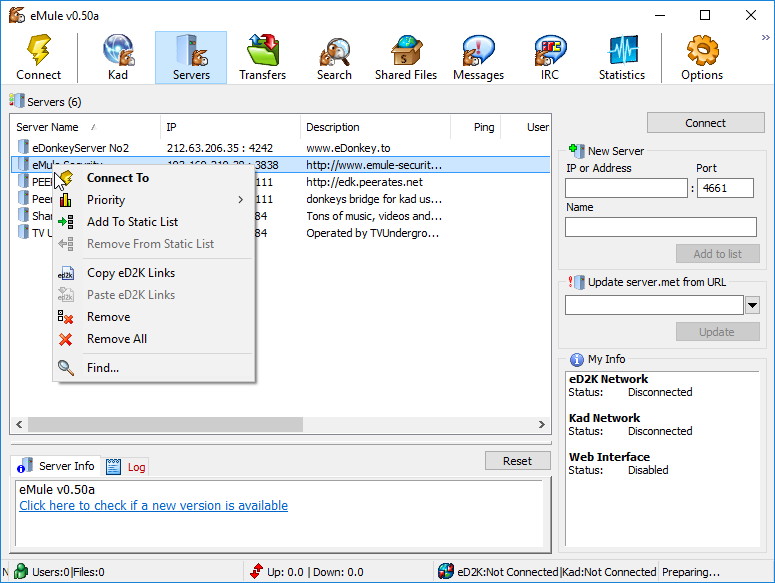Click the Priority submenu arrow
Screen dimensions: 775x583
click(241, 200)
